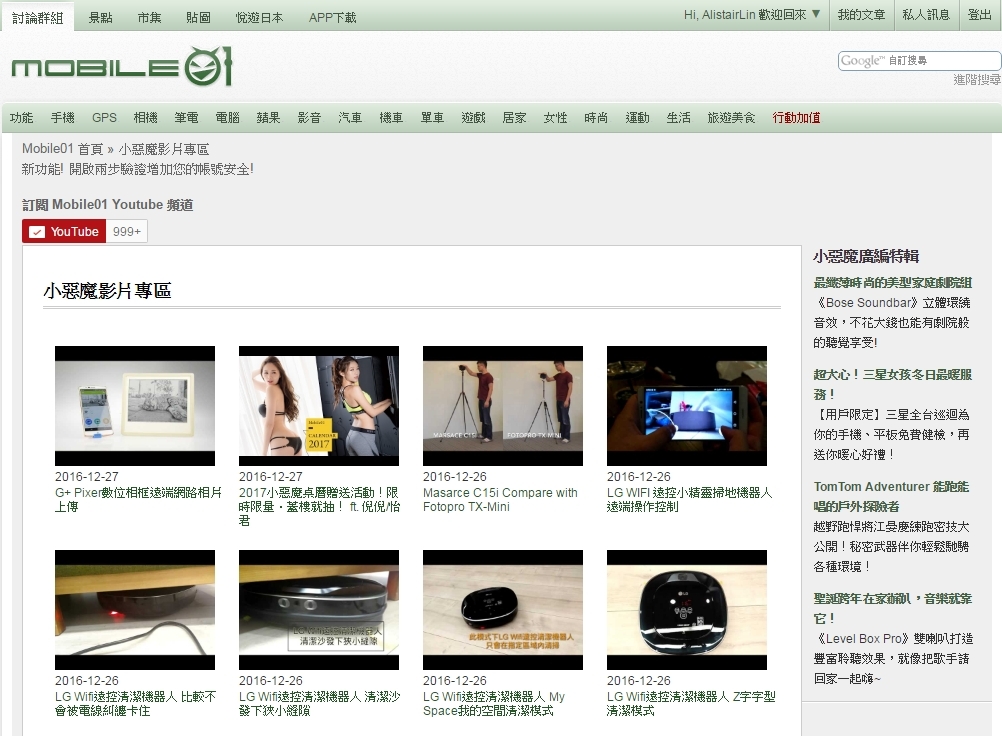Click the 比較不會被電線糾纏卡住 video title
Viewport: 1002px width, 736px height.
[x=135, y=703]
